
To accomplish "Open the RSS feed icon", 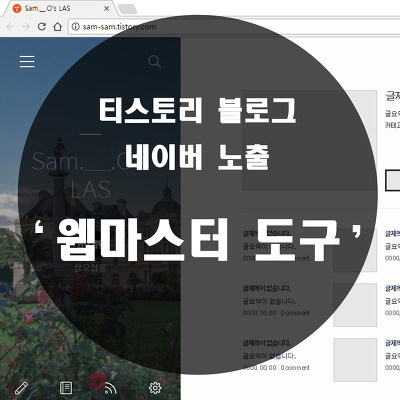I will coord(110,388).
